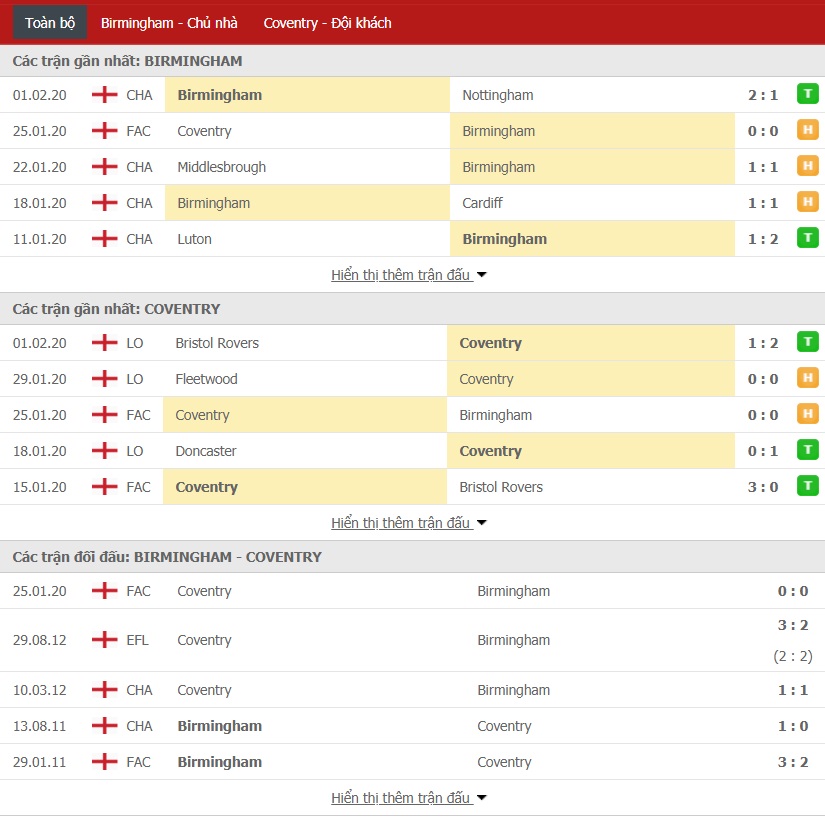
Task: Click green T badge in Coventry 3:0 row
Action: point(807,486)
